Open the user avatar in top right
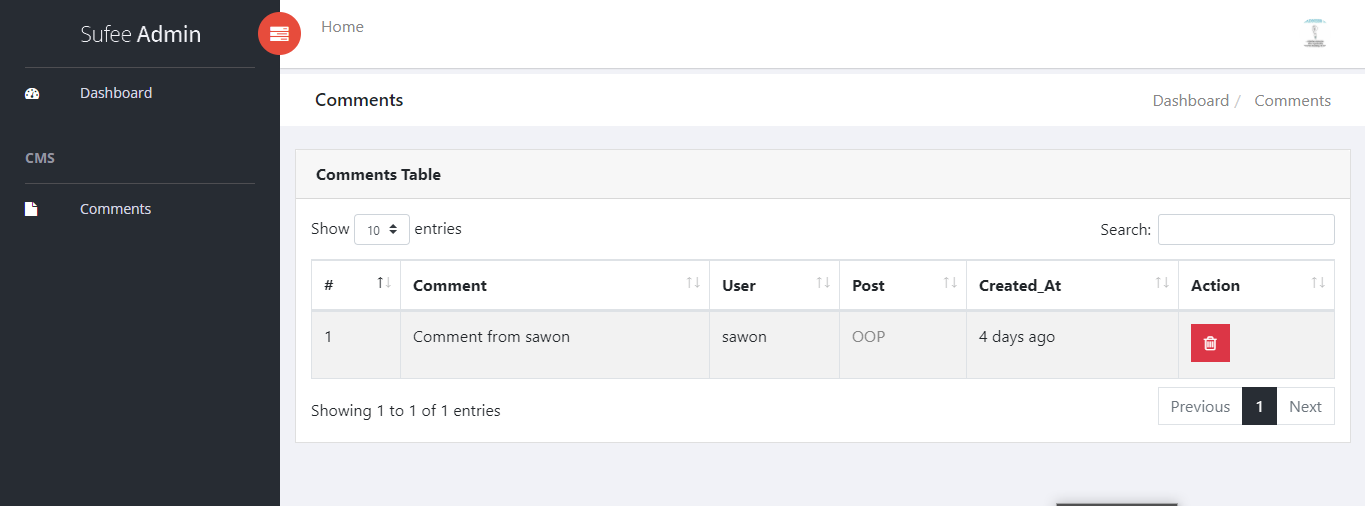 point(1315,33)
